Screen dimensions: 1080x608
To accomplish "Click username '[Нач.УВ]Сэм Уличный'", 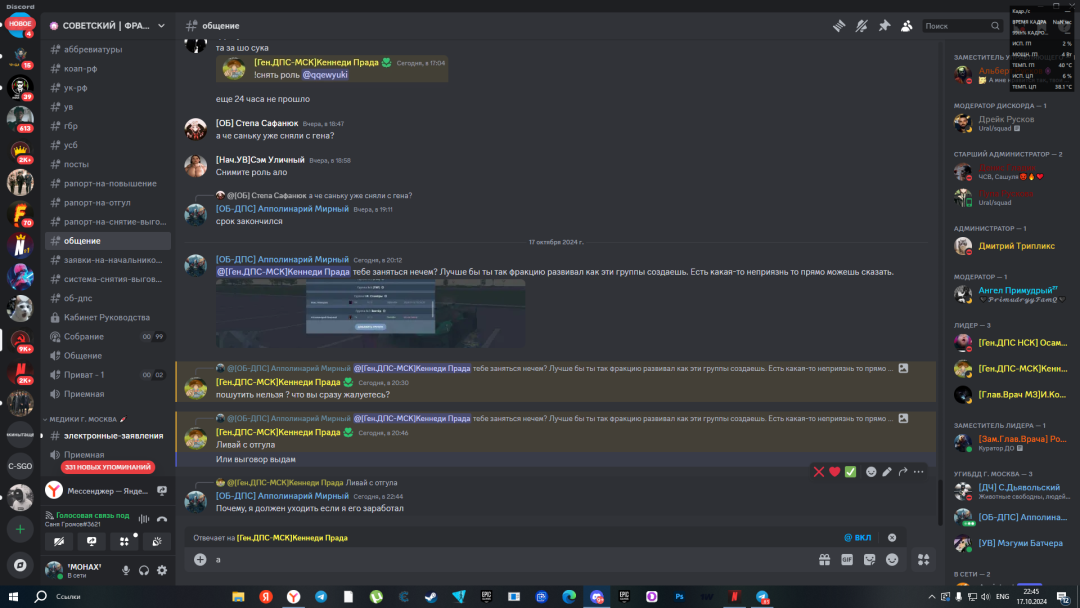I will click(x=260, y=160).
